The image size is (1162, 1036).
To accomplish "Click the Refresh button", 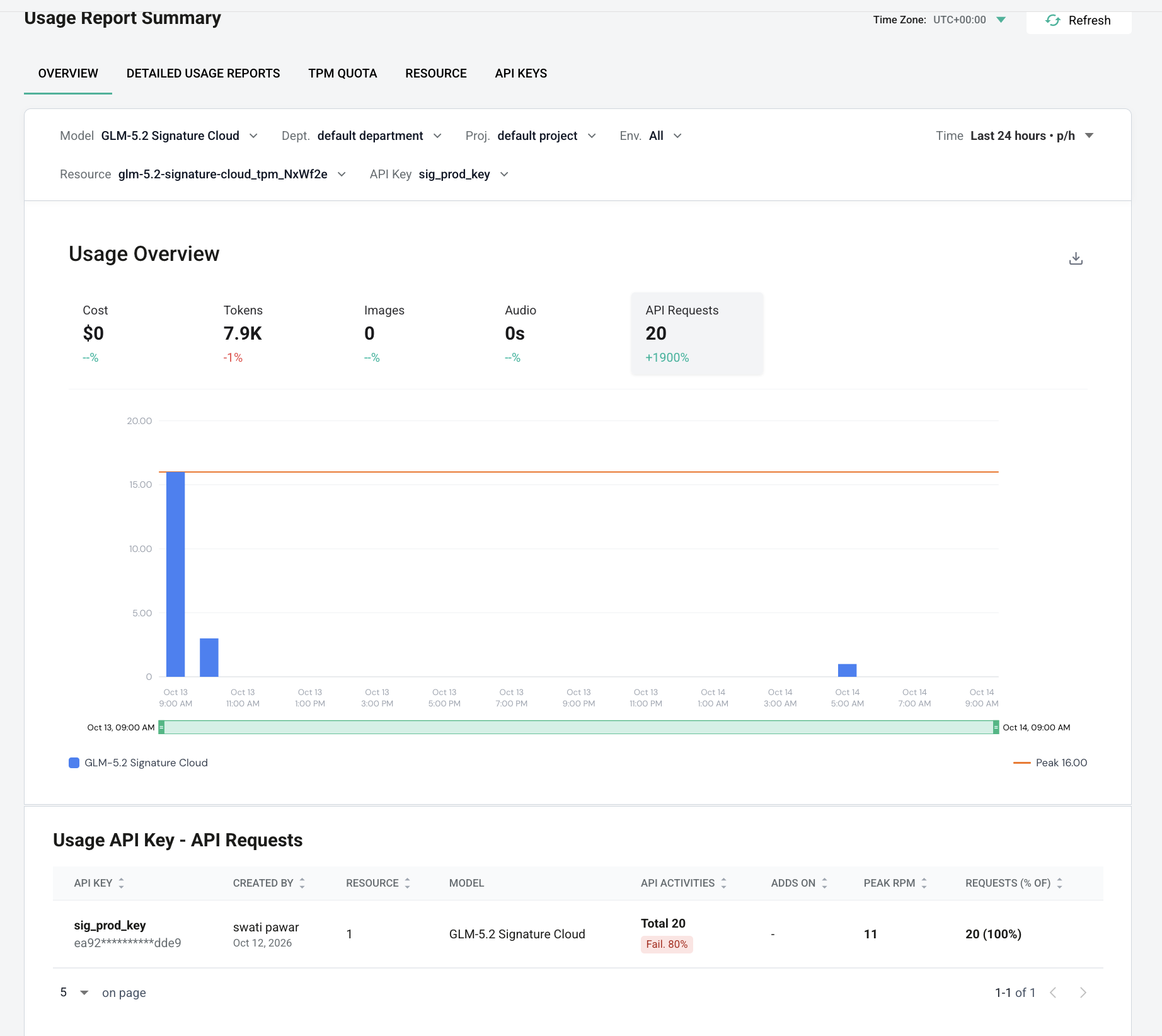I will coord(1078,20).
